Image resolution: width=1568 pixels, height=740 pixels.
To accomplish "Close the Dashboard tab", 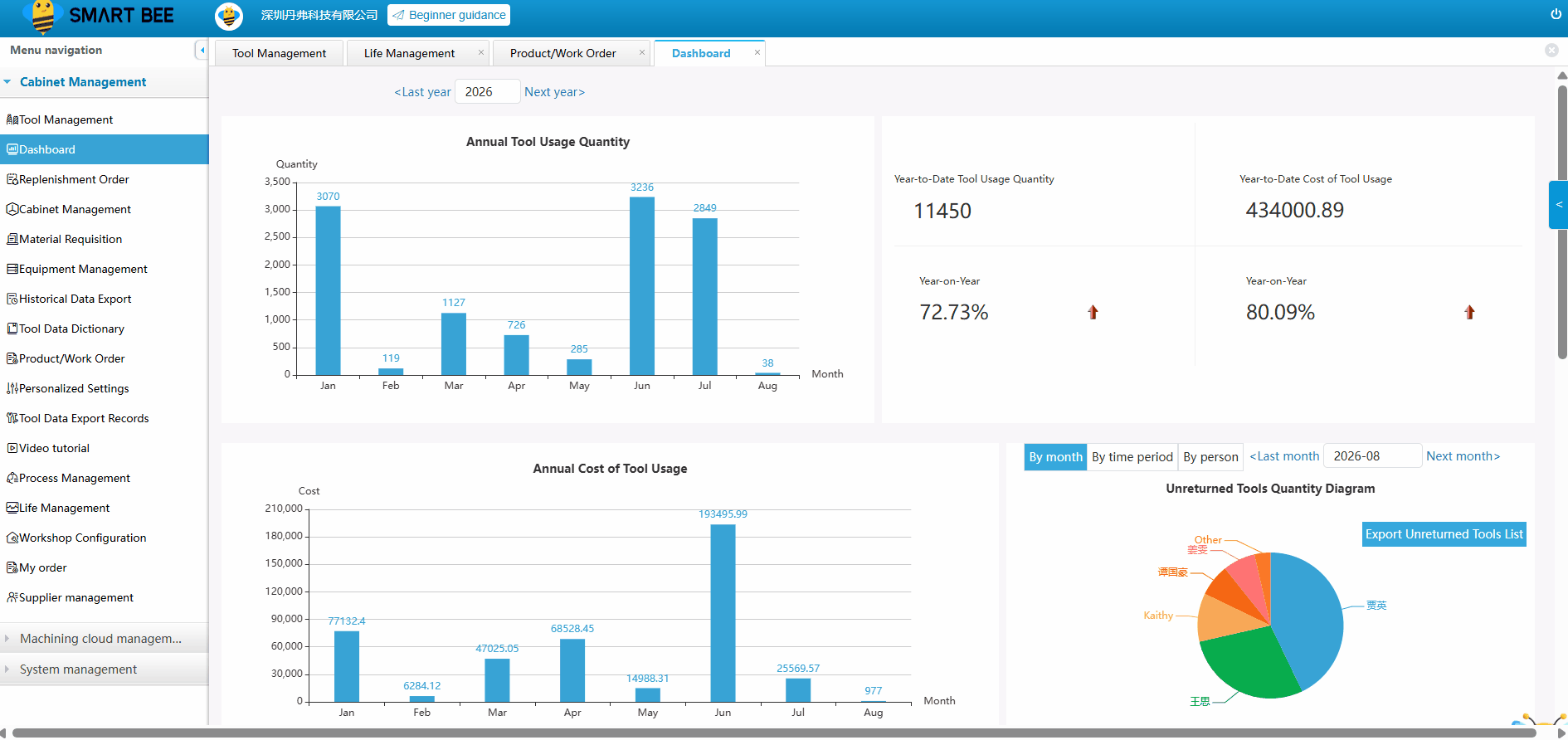I will coord(757,52).
